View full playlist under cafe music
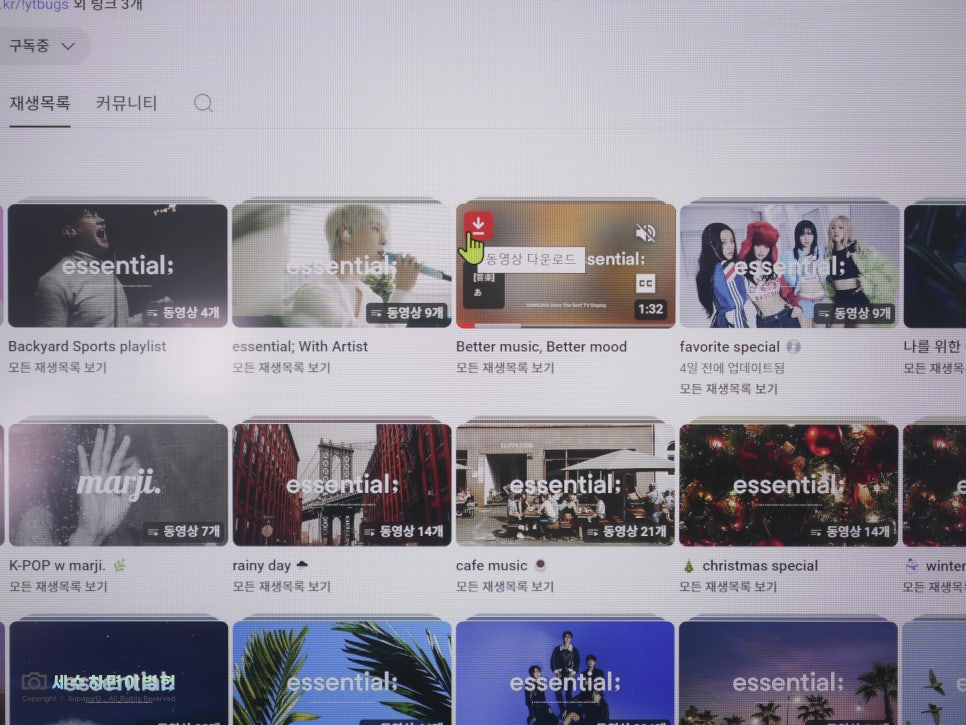This screenshot has width=966, height=725. click(505, 586)
